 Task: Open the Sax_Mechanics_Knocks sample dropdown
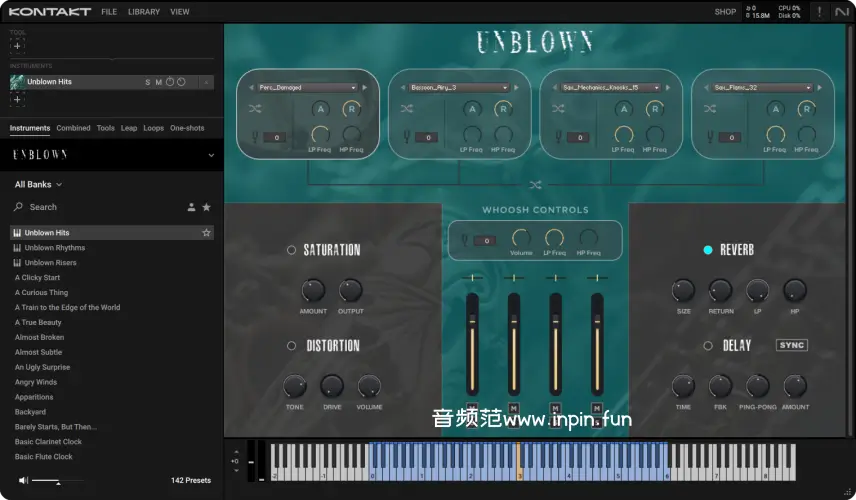pyautogui.click(x=611, y=87)
